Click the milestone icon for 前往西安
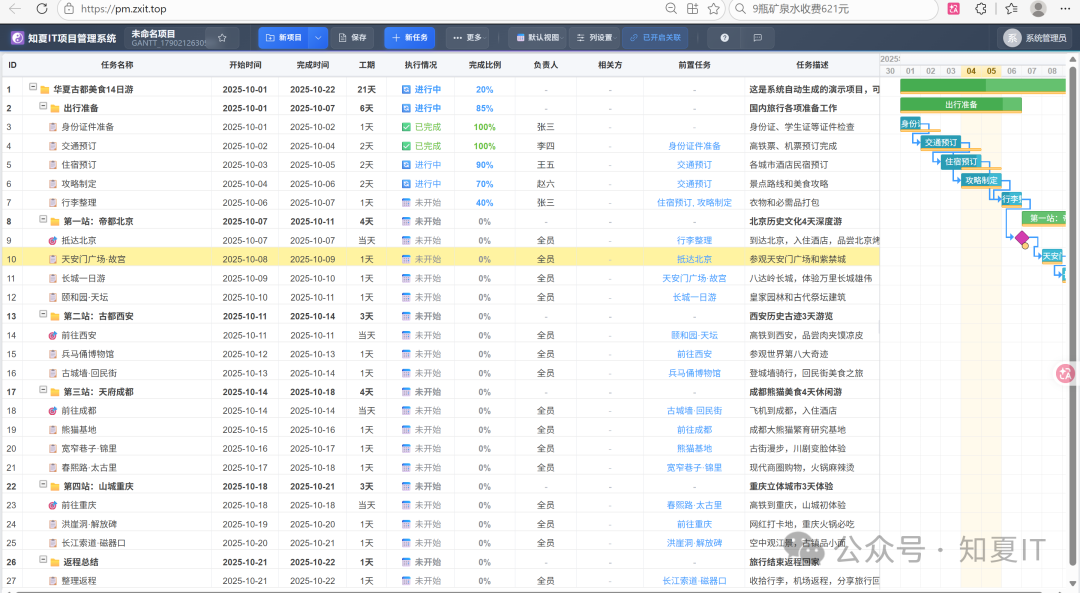 coord(53,335)
